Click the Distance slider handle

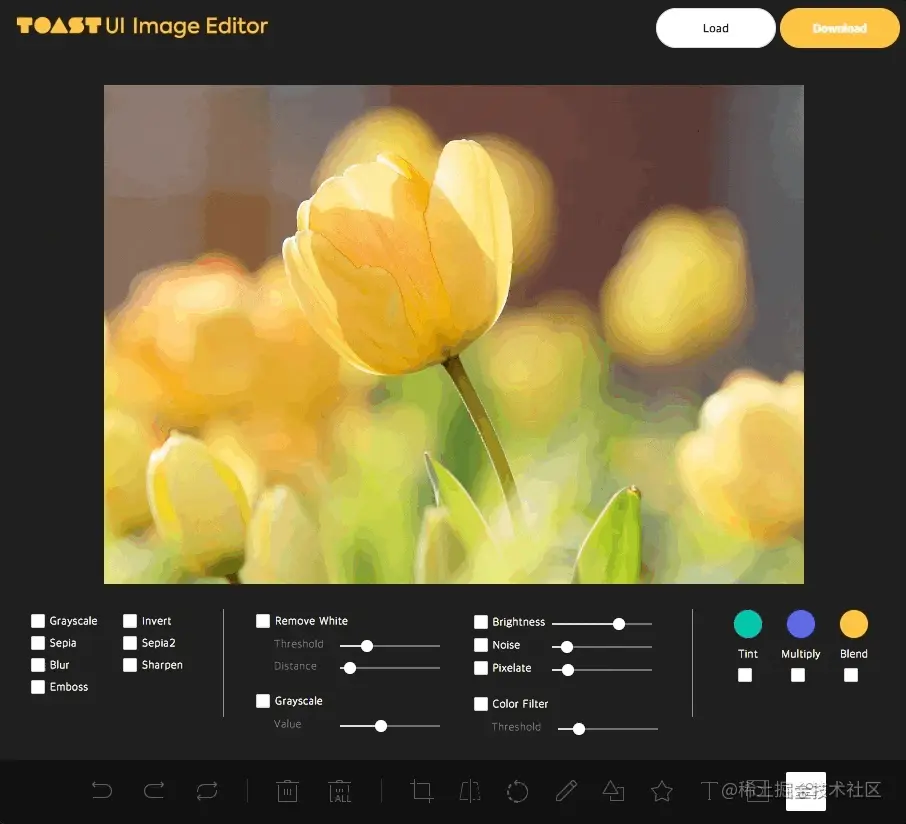(350, 668)
